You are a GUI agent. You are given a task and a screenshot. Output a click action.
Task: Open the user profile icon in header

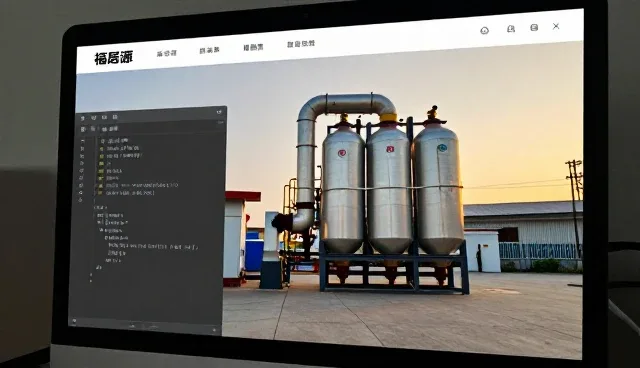coord(511,29)
